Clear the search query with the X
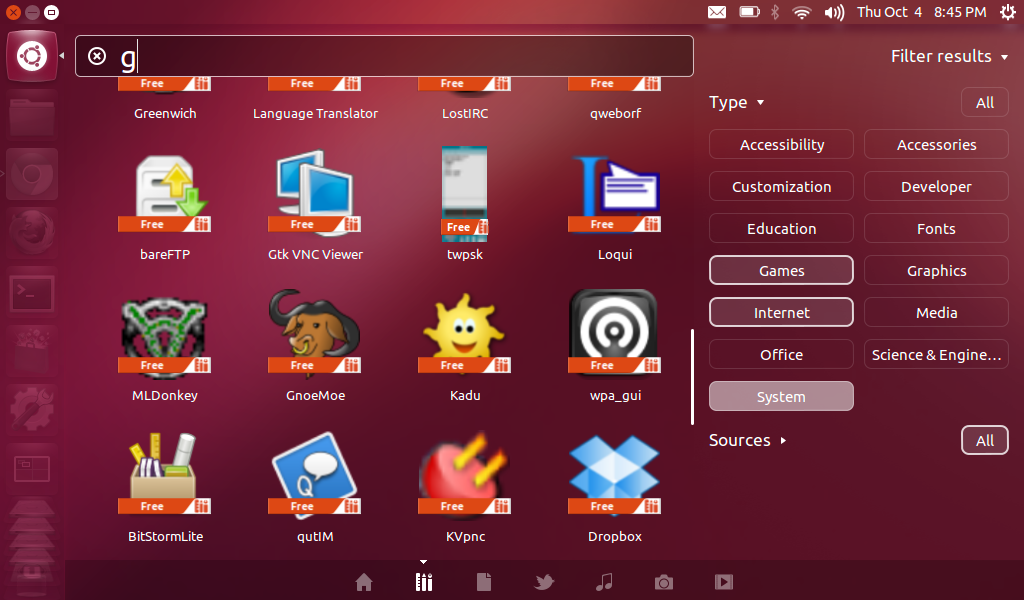This screenshot has height=600, width=1024. [97, 56]
